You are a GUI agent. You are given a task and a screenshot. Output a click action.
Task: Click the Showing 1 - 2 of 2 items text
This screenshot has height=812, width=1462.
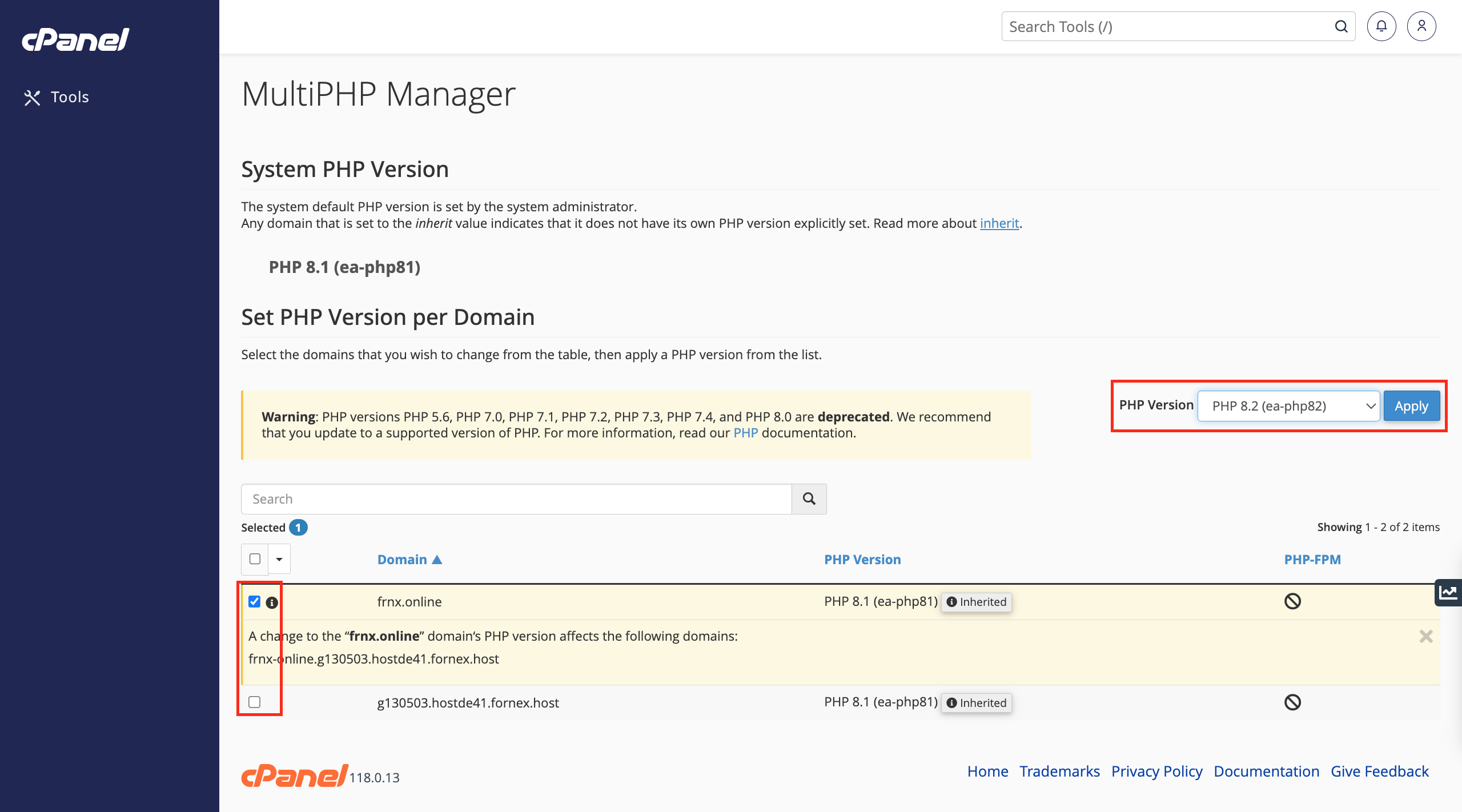pyautogui.click(x=1378, y=527)
